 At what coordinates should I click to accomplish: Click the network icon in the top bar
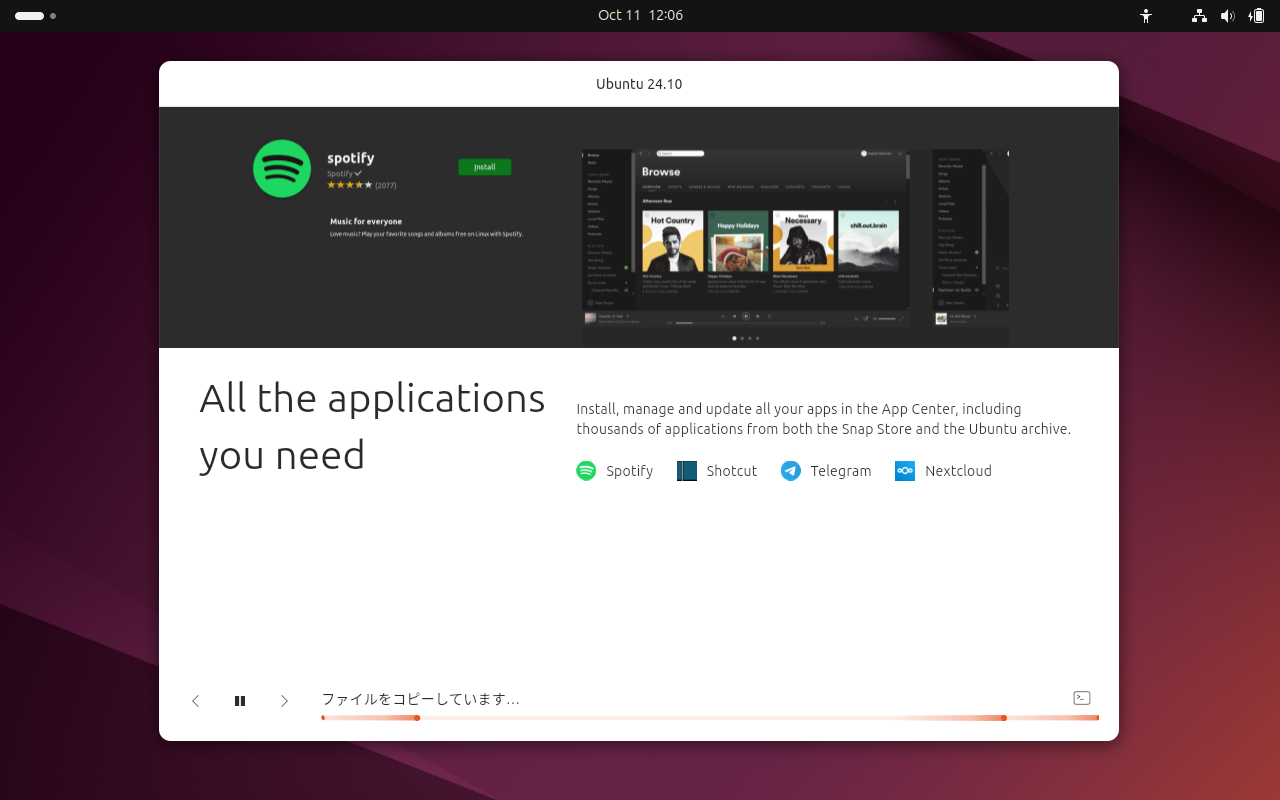(x=1198, y=15)
